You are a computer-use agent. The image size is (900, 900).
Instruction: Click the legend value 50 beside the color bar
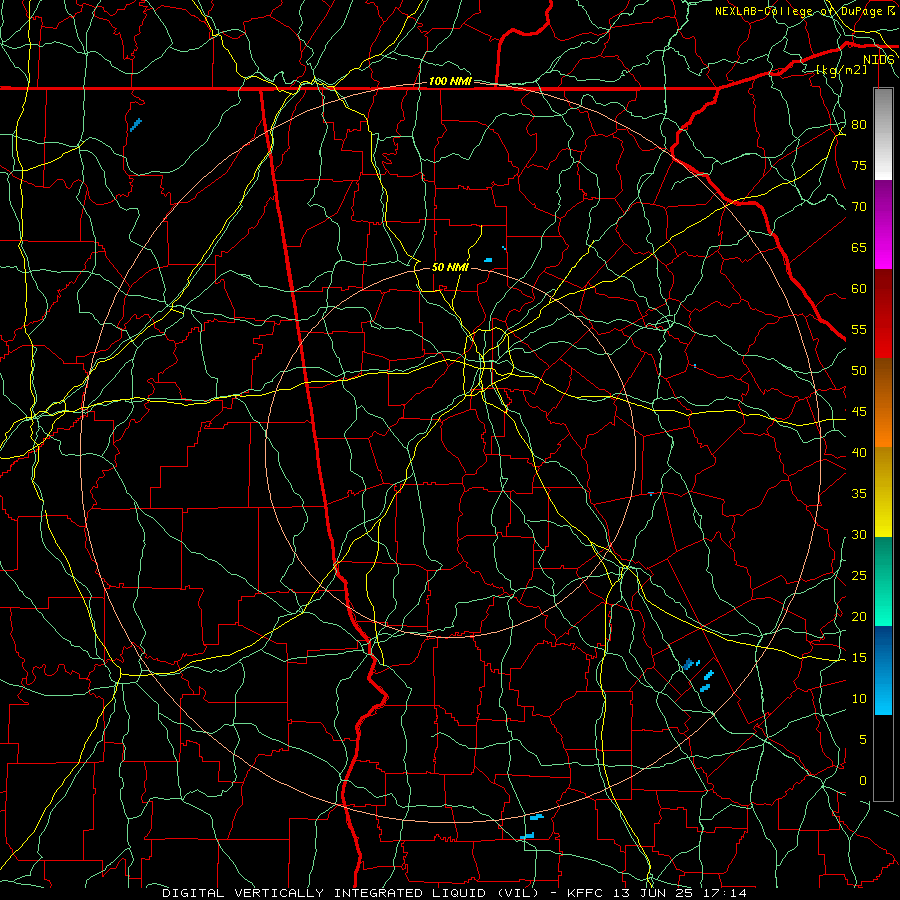pyautogui.click(x=859, y=371)
